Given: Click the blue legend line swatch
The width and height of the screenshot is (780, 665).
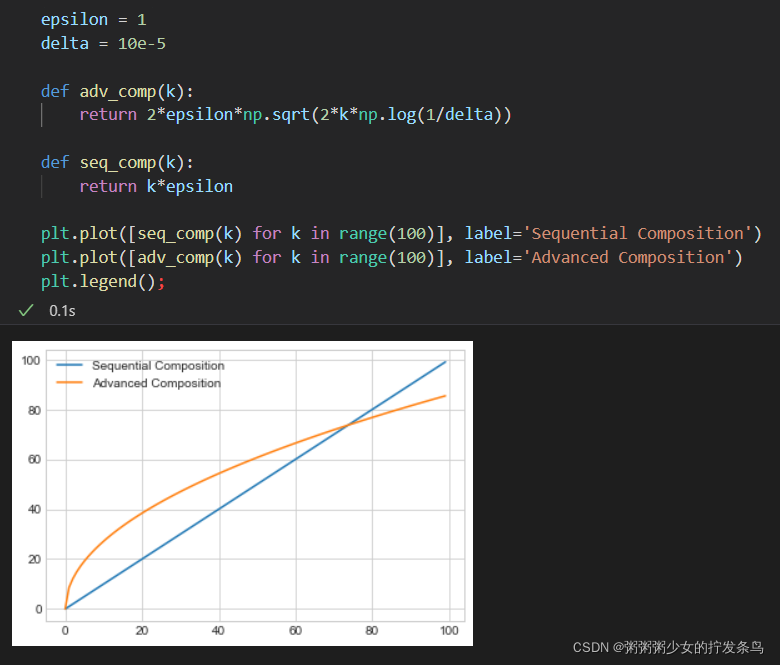Looking at the screenshot, I should 69,365.
